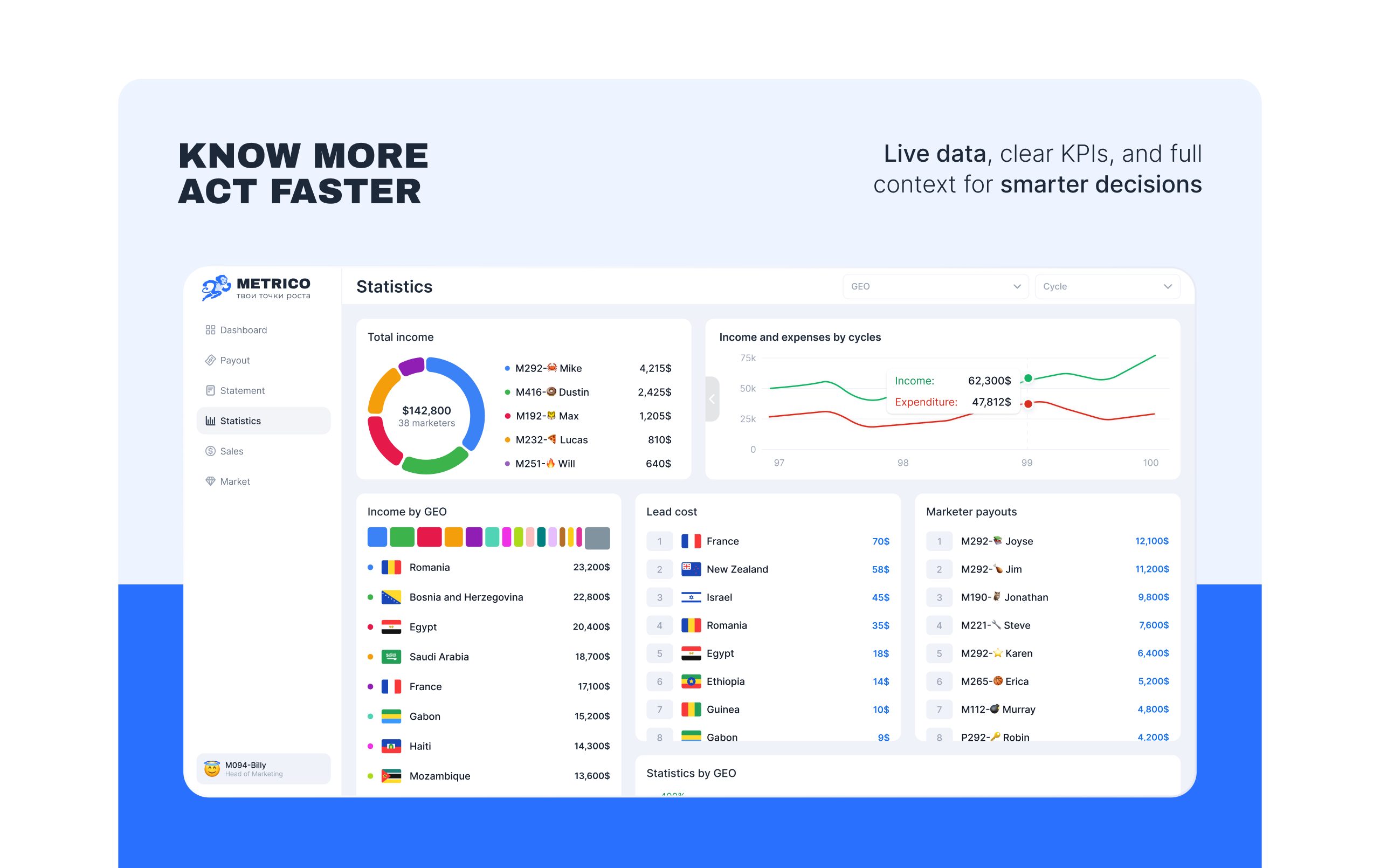The width and height of the screenshot is (1380, 868).
Task: Click the Market diamond icon
Action: [x=210, y=481]
